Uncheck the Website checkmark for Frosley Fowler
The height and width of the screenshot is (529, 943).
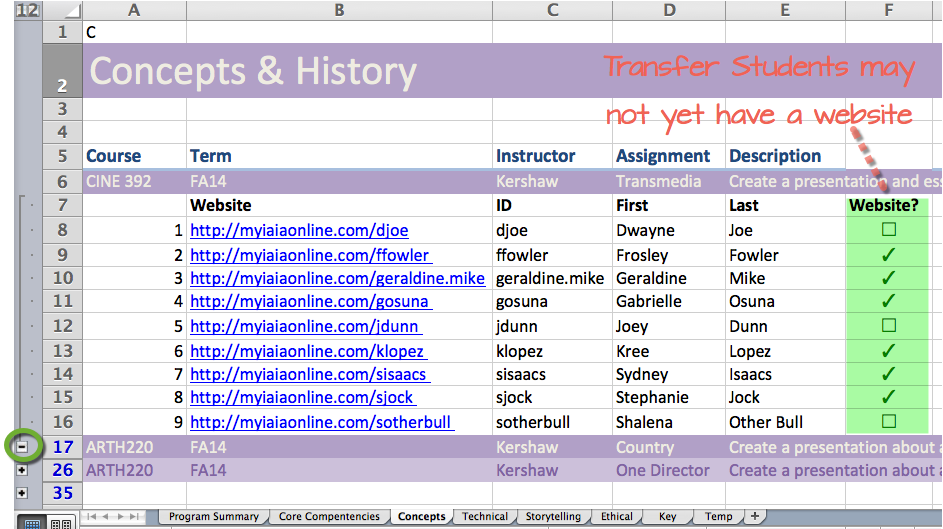888,255
